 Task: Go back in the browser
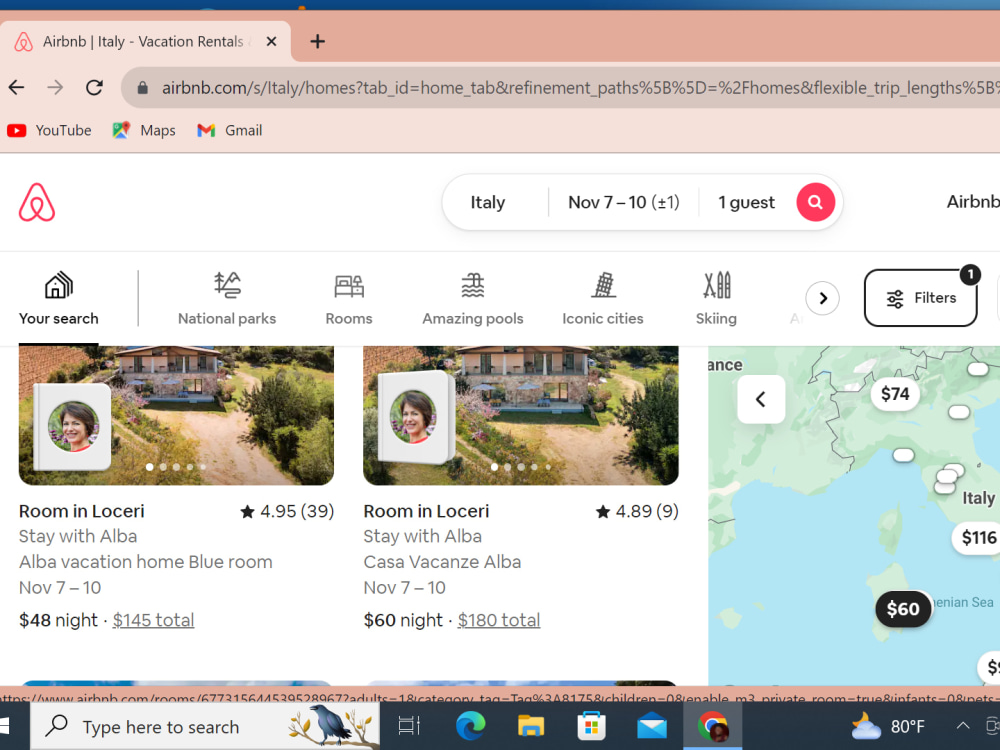(x=17, y=87)
